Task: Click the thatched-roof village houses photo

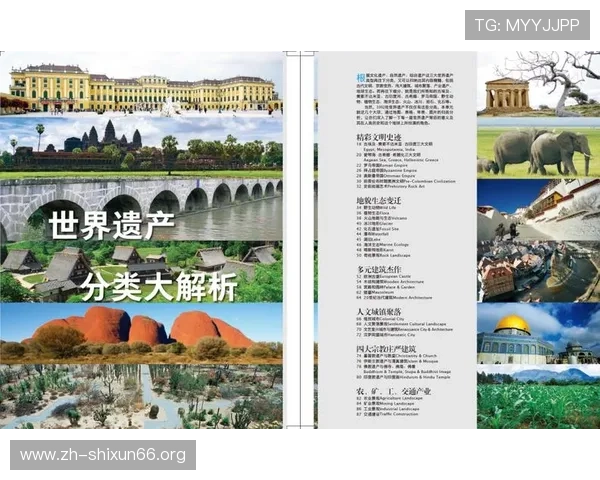Action: click(x=141, y=271)
